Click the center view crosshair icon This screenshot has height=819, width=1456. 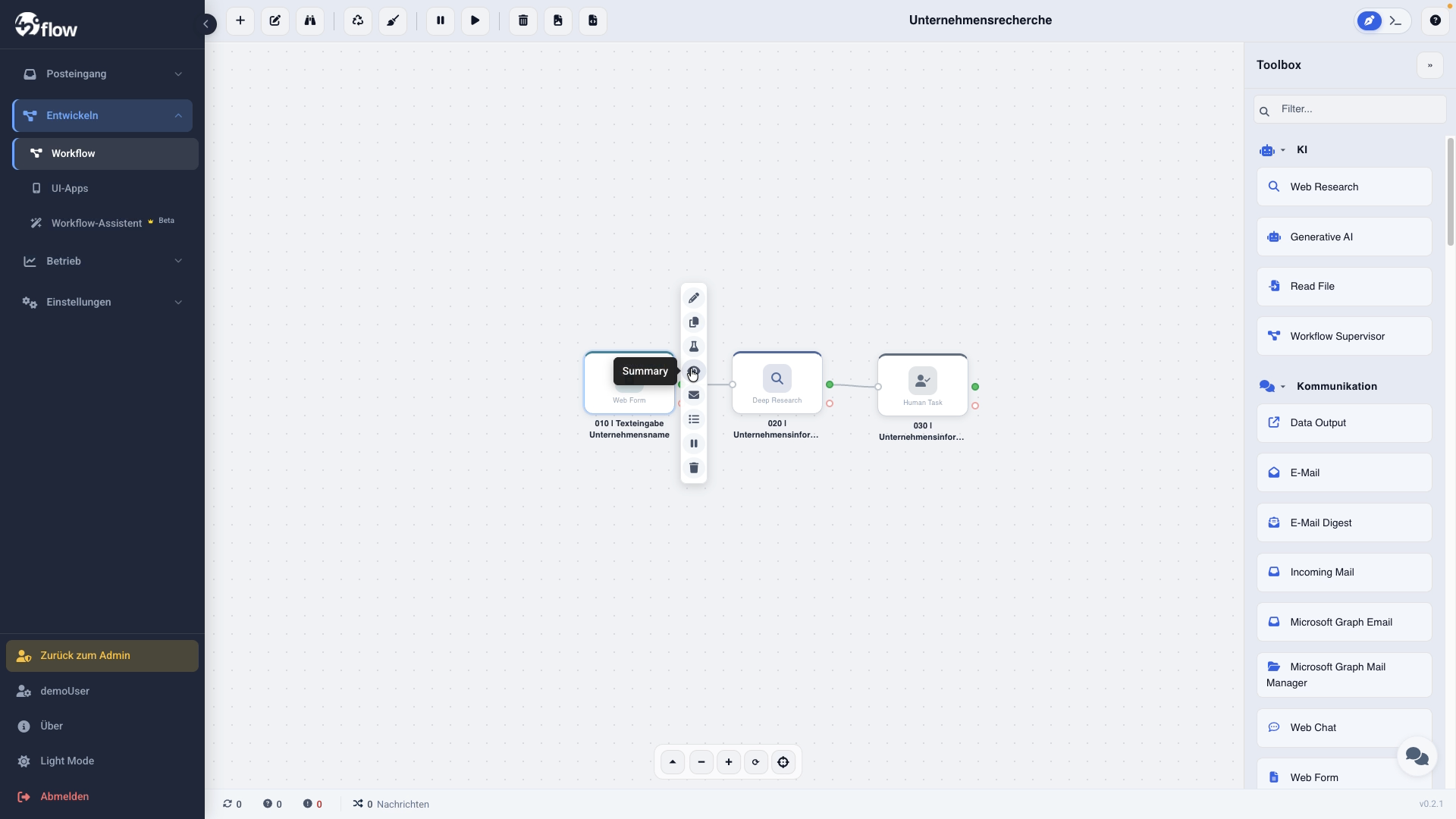pyautogui.click(x=783, y=762)
